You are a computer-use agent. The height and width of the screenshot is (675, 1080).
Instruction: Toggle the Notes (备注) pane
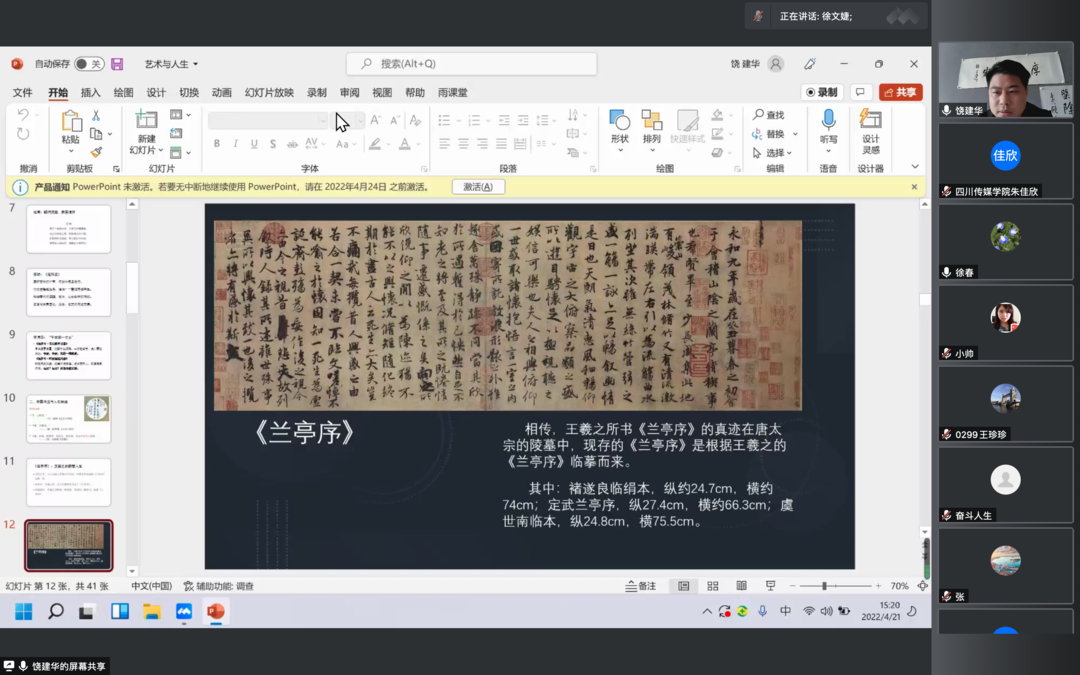point(641,586)
